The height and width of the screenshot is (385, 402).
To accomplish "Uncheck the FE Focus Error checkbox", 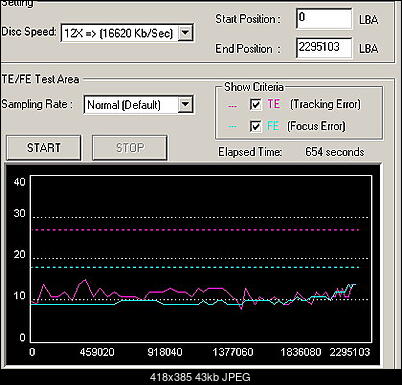I will click(x=256, y=126).
